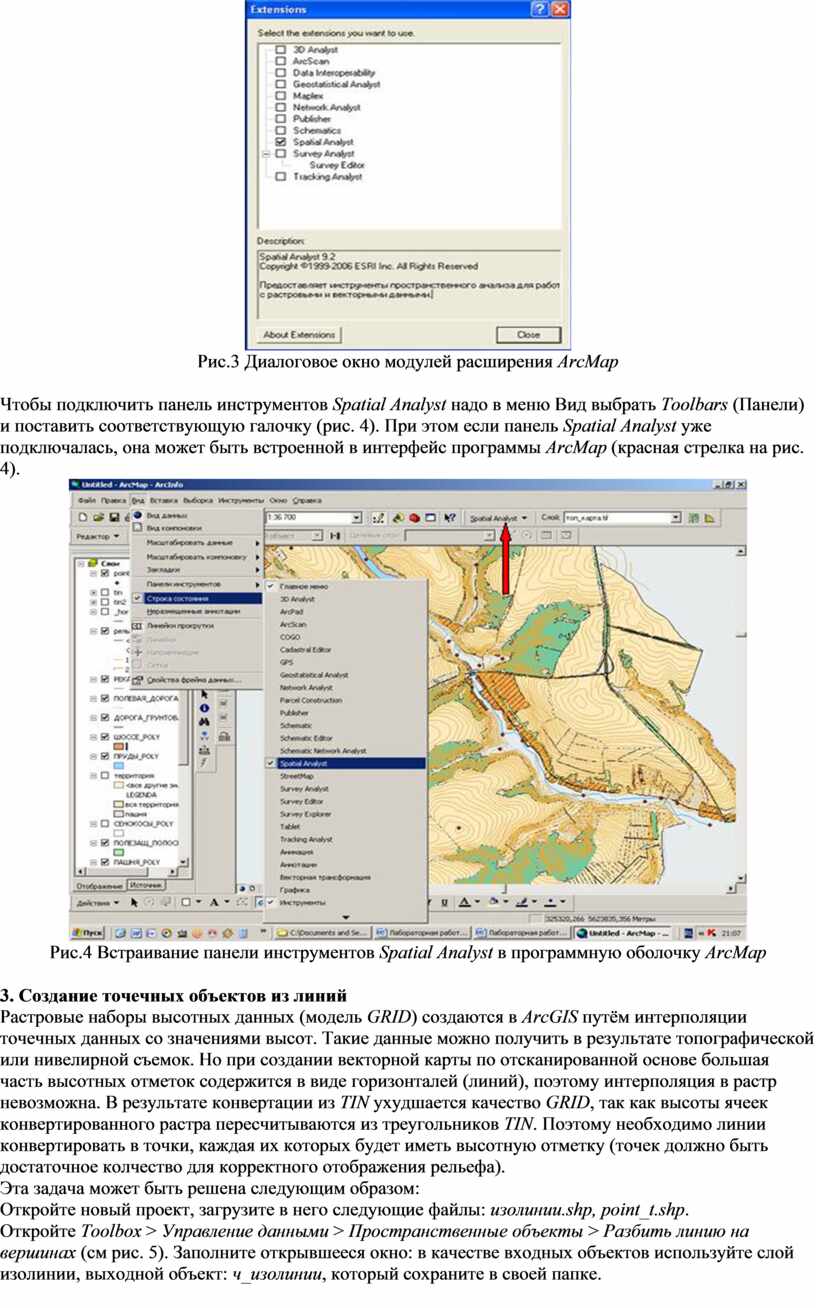Choose Вид данных in the Вид menu
816x1308 pixels.
[x=166, y=514]
